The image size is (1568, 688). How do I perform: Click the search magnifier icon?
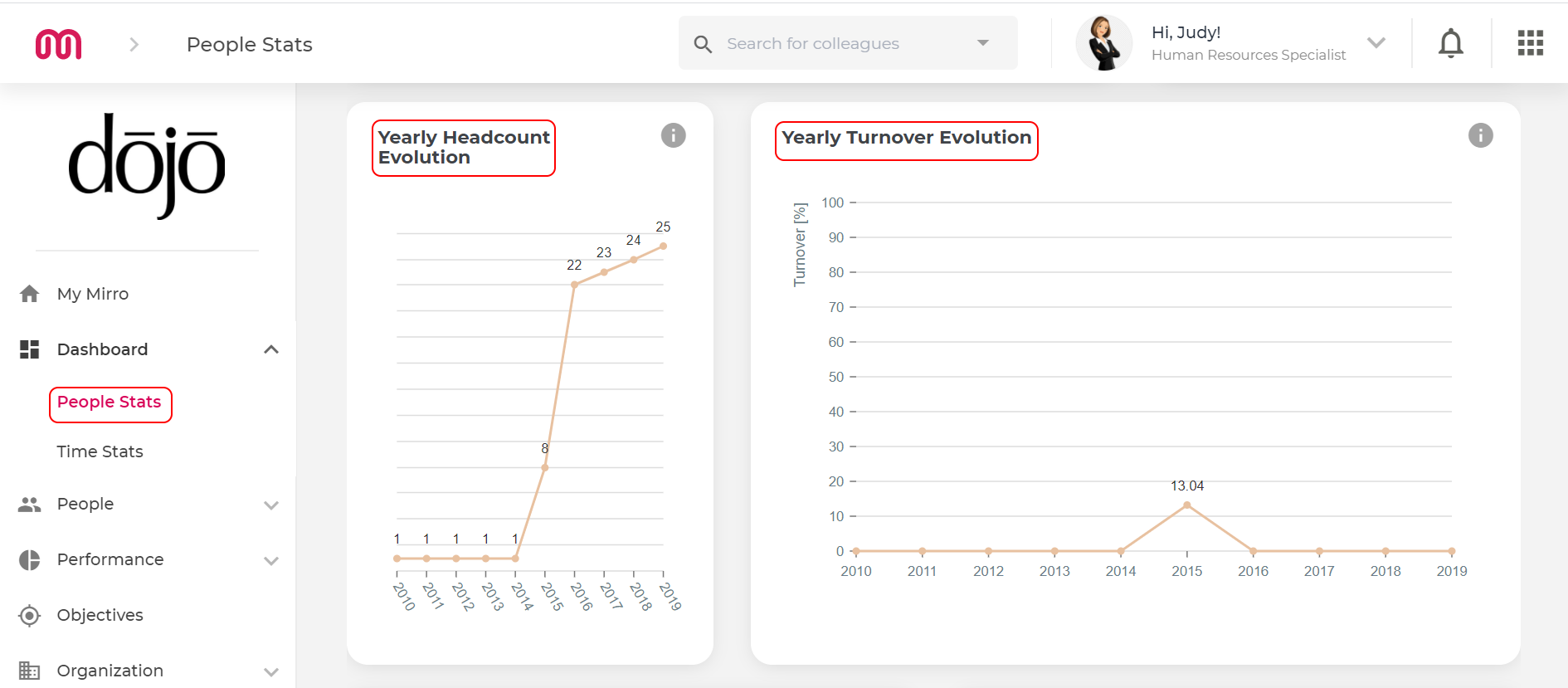pos(703,44)
